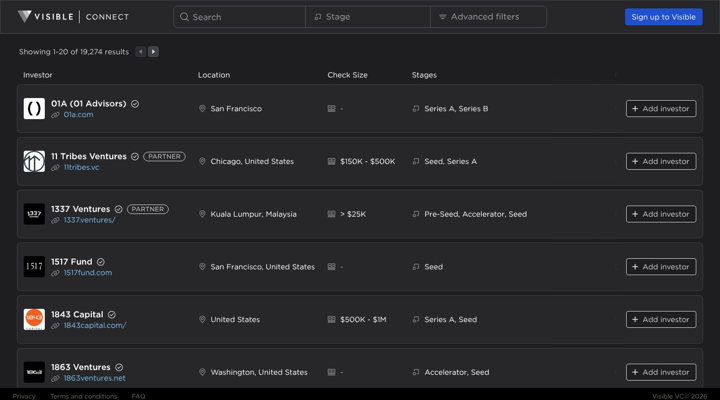Click the 1863 Ventures logo
The image size is (720, 400).
tap(34, 372)
